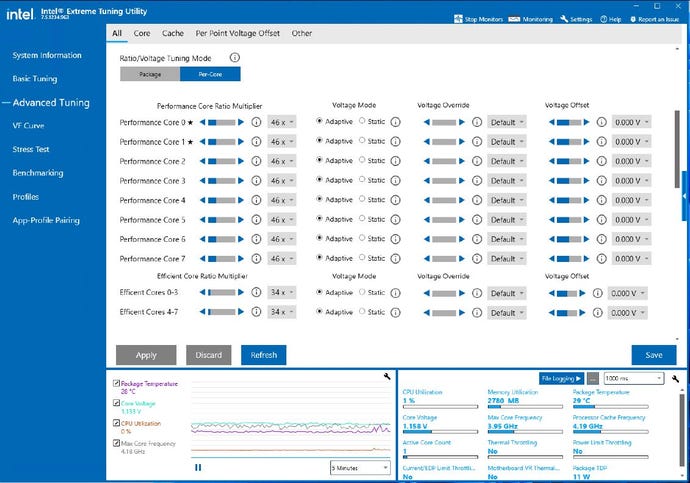Switch to the Cache tab
The image size is (690, 483).
coord(172,33)
